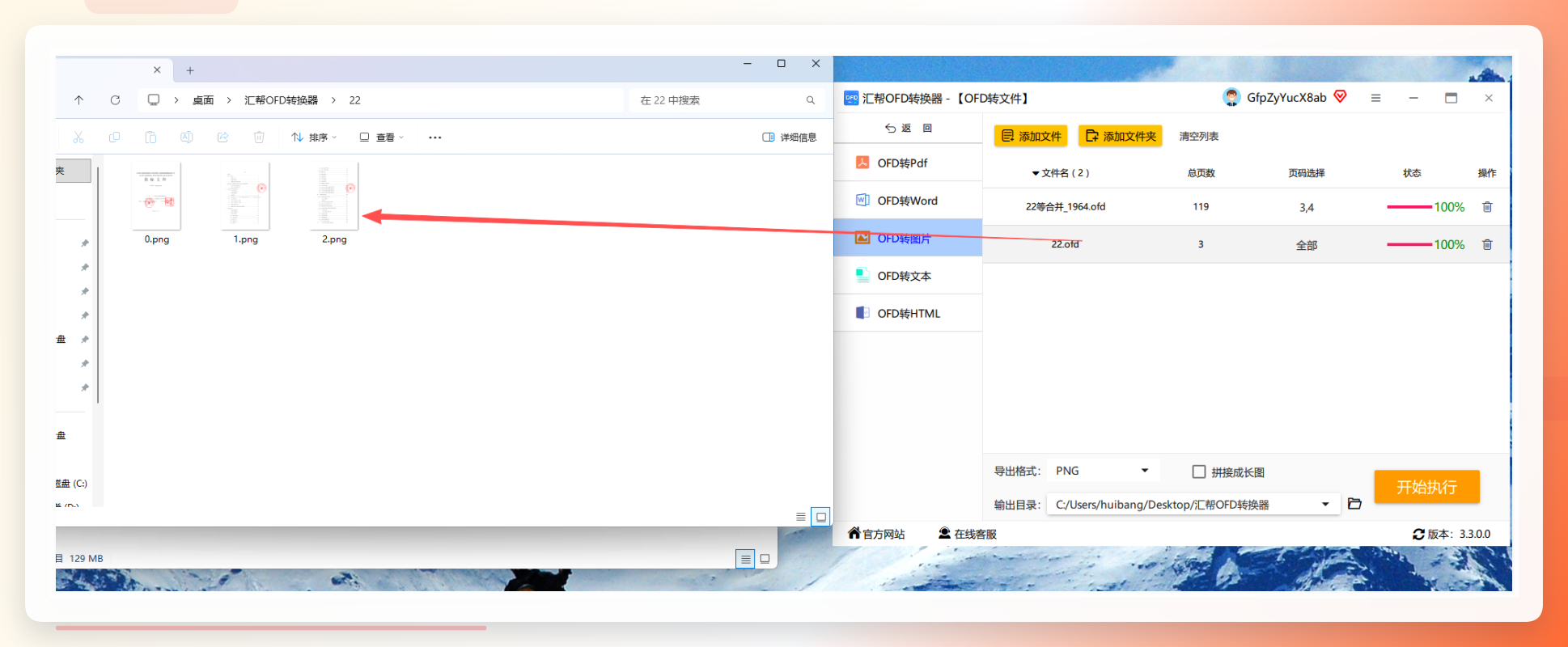This screenshot has width=1568, height=647.
Task: Check for updates via the version refresh icon
Action: (x=1418, y=535)
